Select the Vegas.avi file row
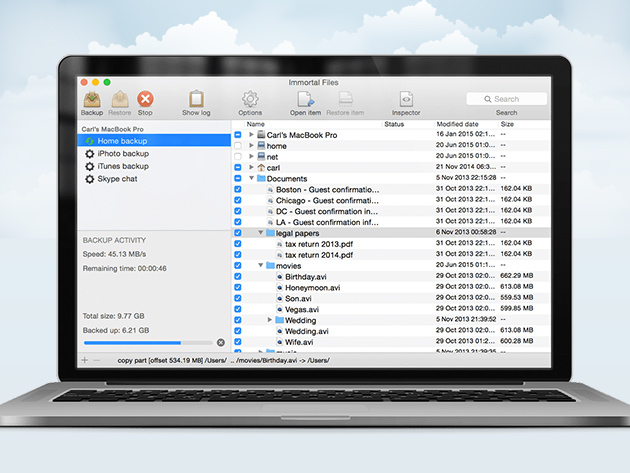630x473 pixels. [391, 309]
